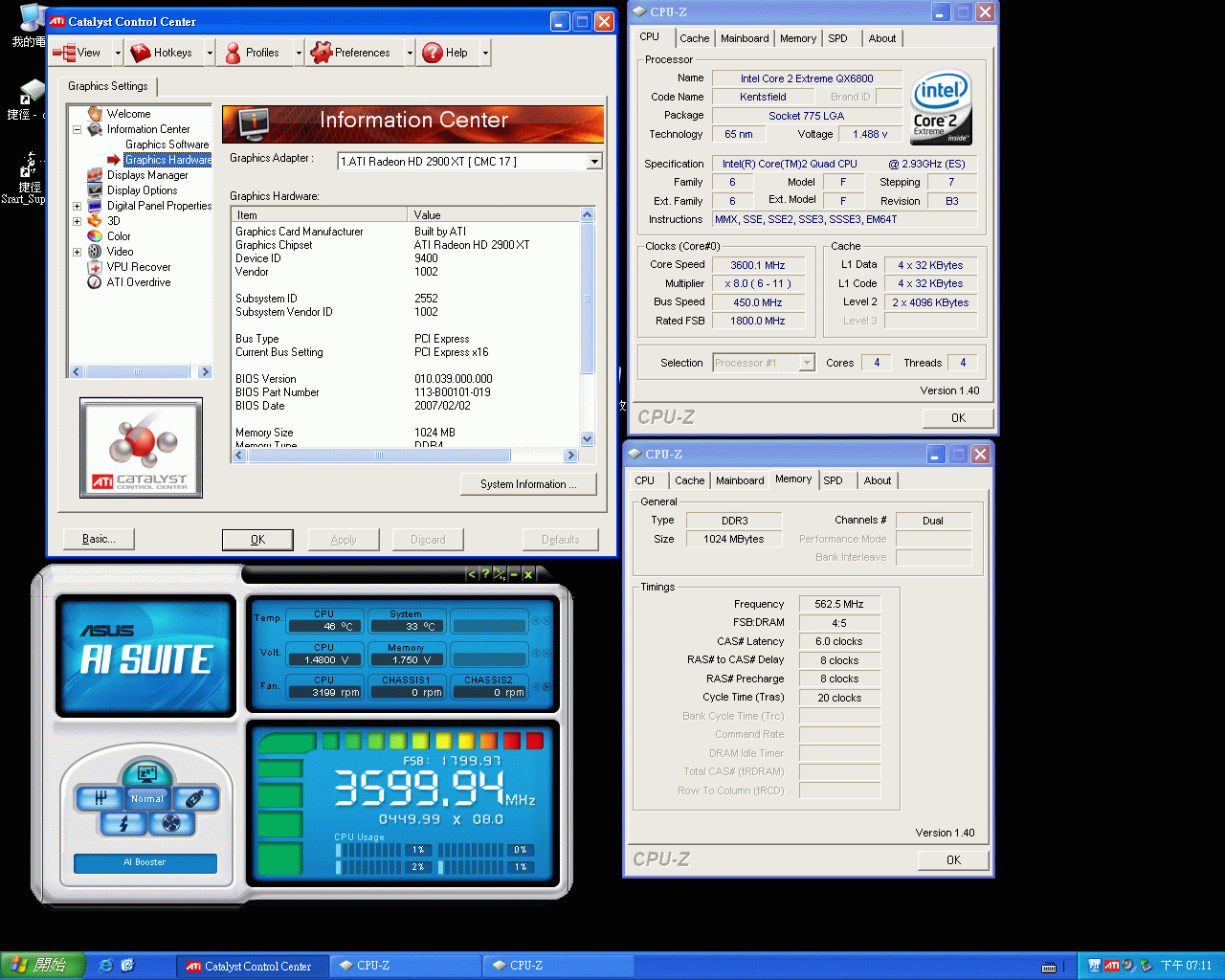Click the Basic... button in Catalyst

(99, 540)
